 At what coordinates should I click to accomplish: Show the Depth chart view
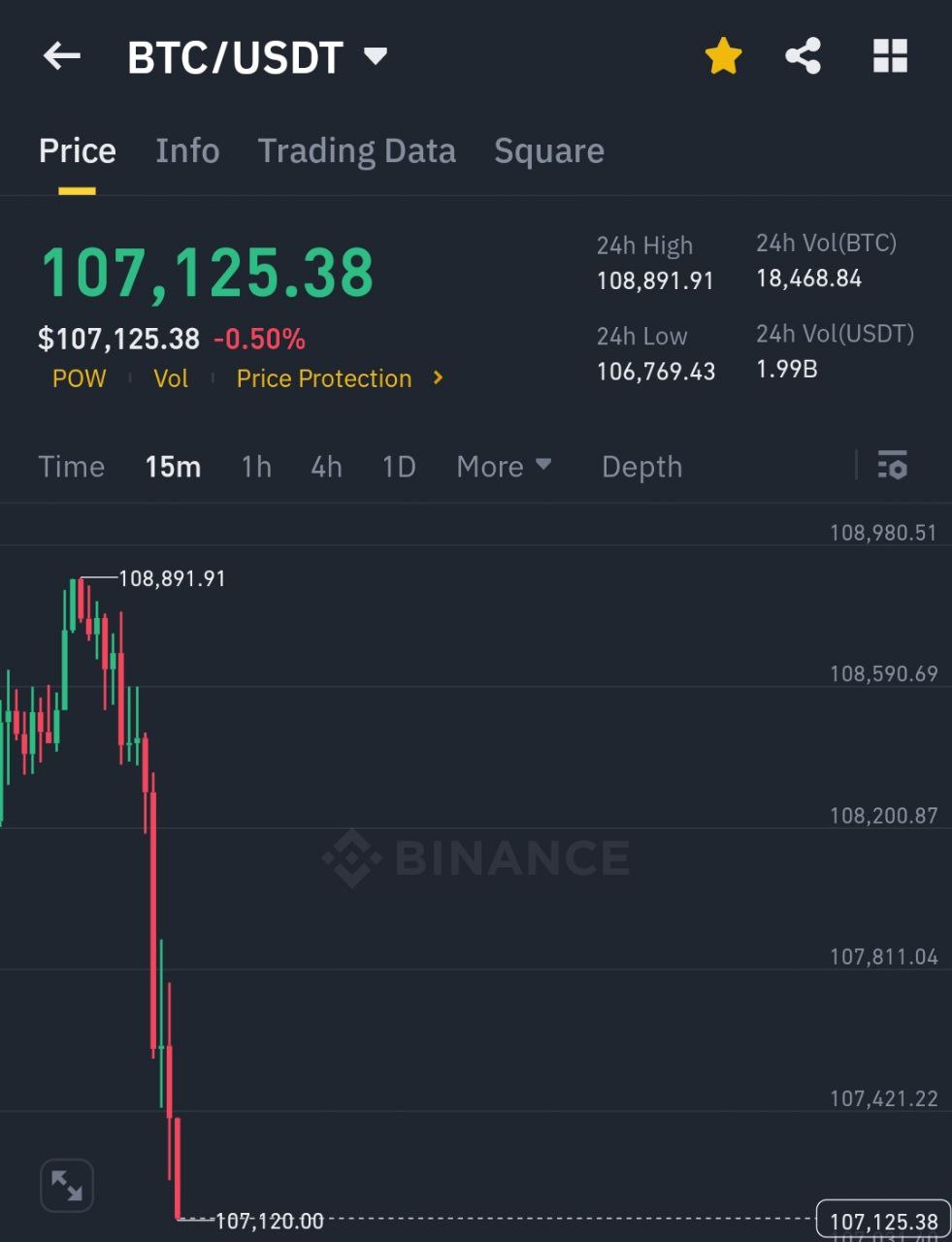click(641, 467)
